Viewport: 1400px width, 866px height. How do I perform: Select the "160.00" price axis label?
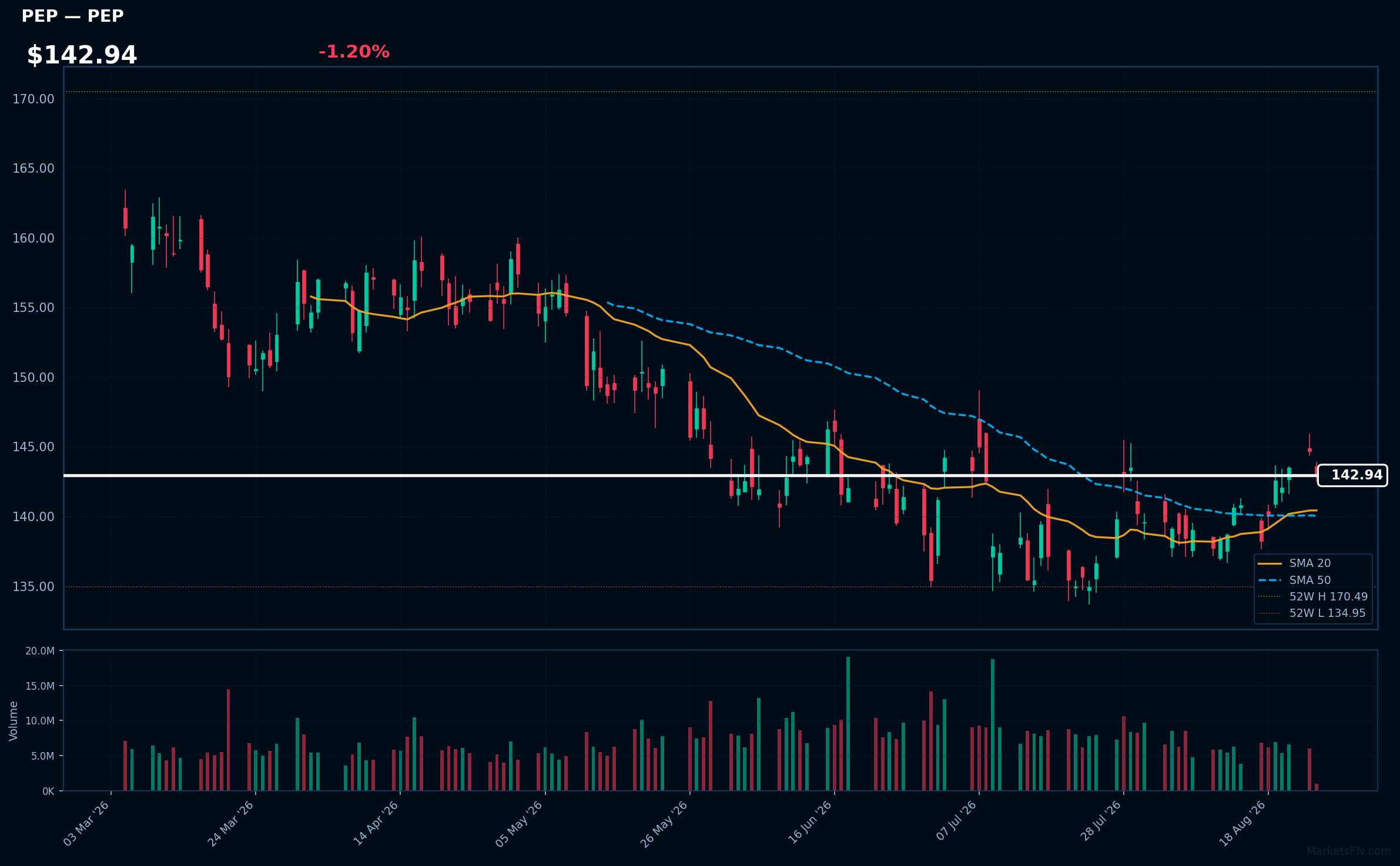34,238
